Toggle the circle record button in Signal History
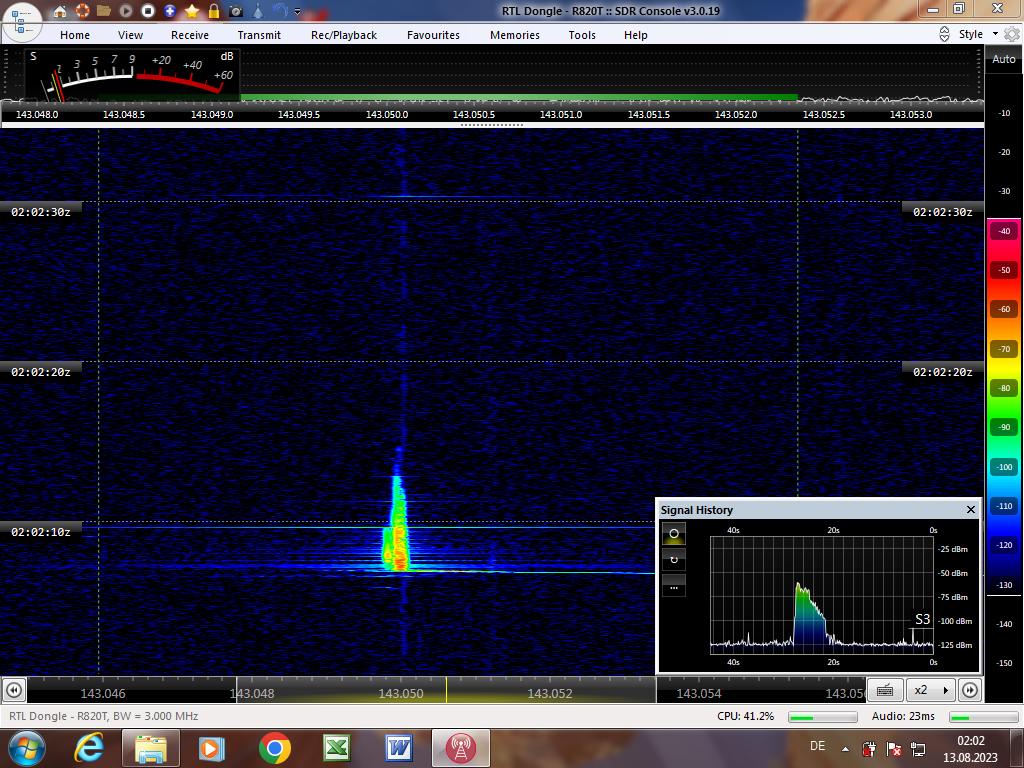Screen dimensions: 1024x768 pyautogui.click(x=673, y=534)
